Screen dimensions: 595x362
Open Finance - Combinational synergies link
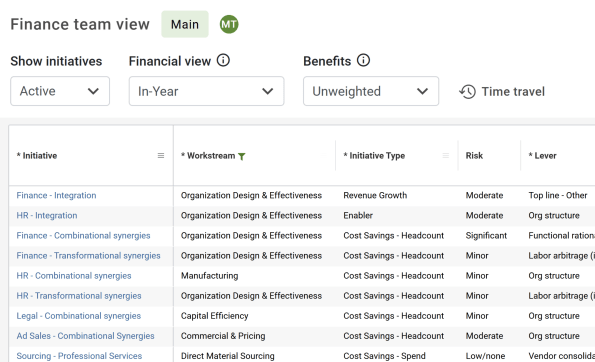[x=83, y=236]
